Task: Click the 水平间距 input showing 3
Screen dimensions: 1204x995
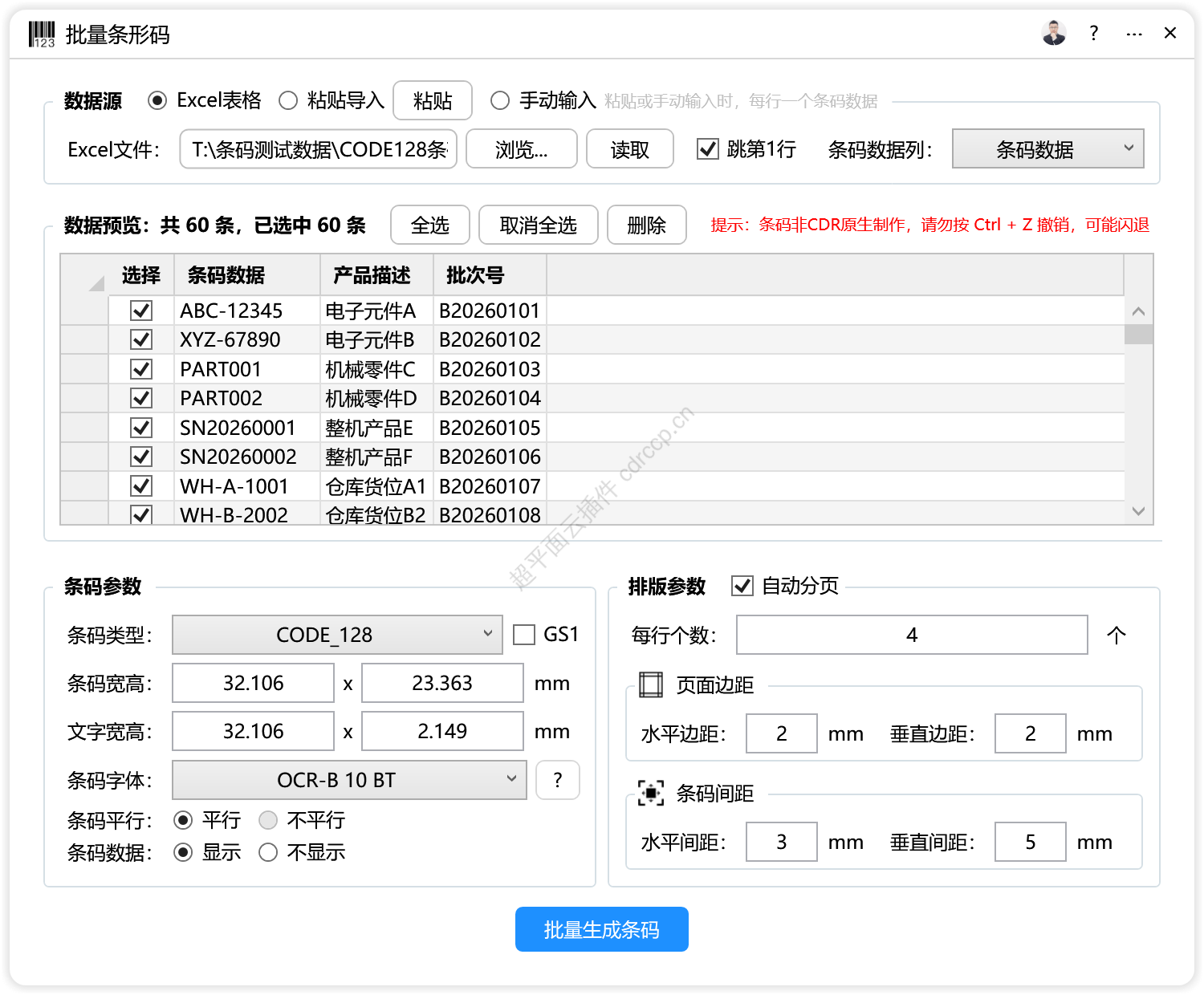Action: pyautogui.click(x=782, y=842)
